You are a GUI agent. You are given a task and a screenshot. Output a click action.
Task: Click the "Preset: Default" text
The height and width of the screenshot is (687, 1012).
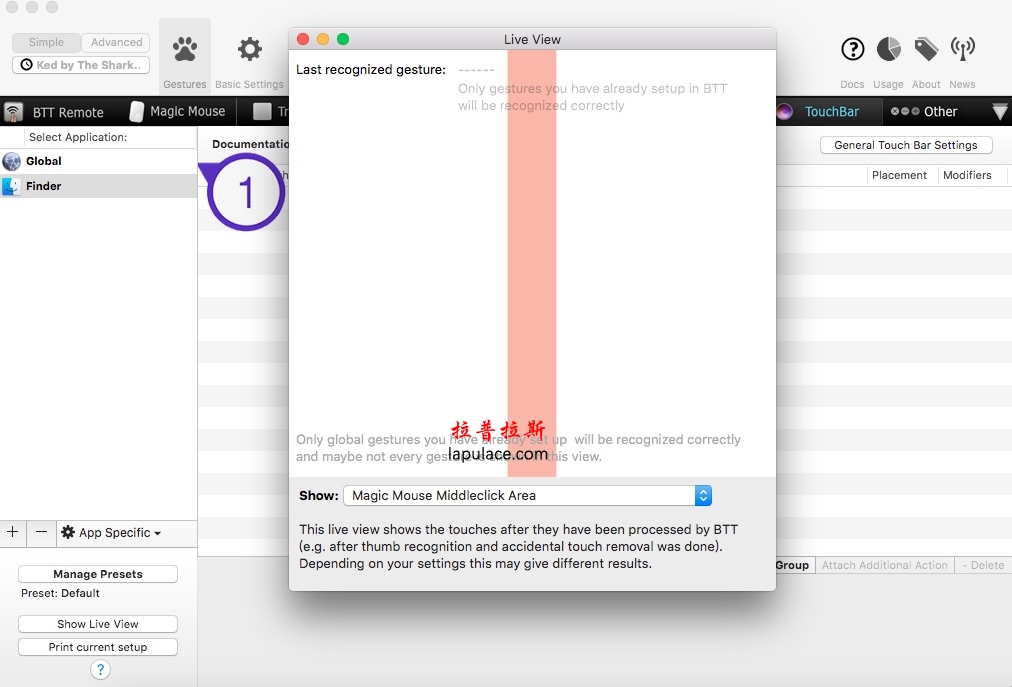tap(61, 593)
